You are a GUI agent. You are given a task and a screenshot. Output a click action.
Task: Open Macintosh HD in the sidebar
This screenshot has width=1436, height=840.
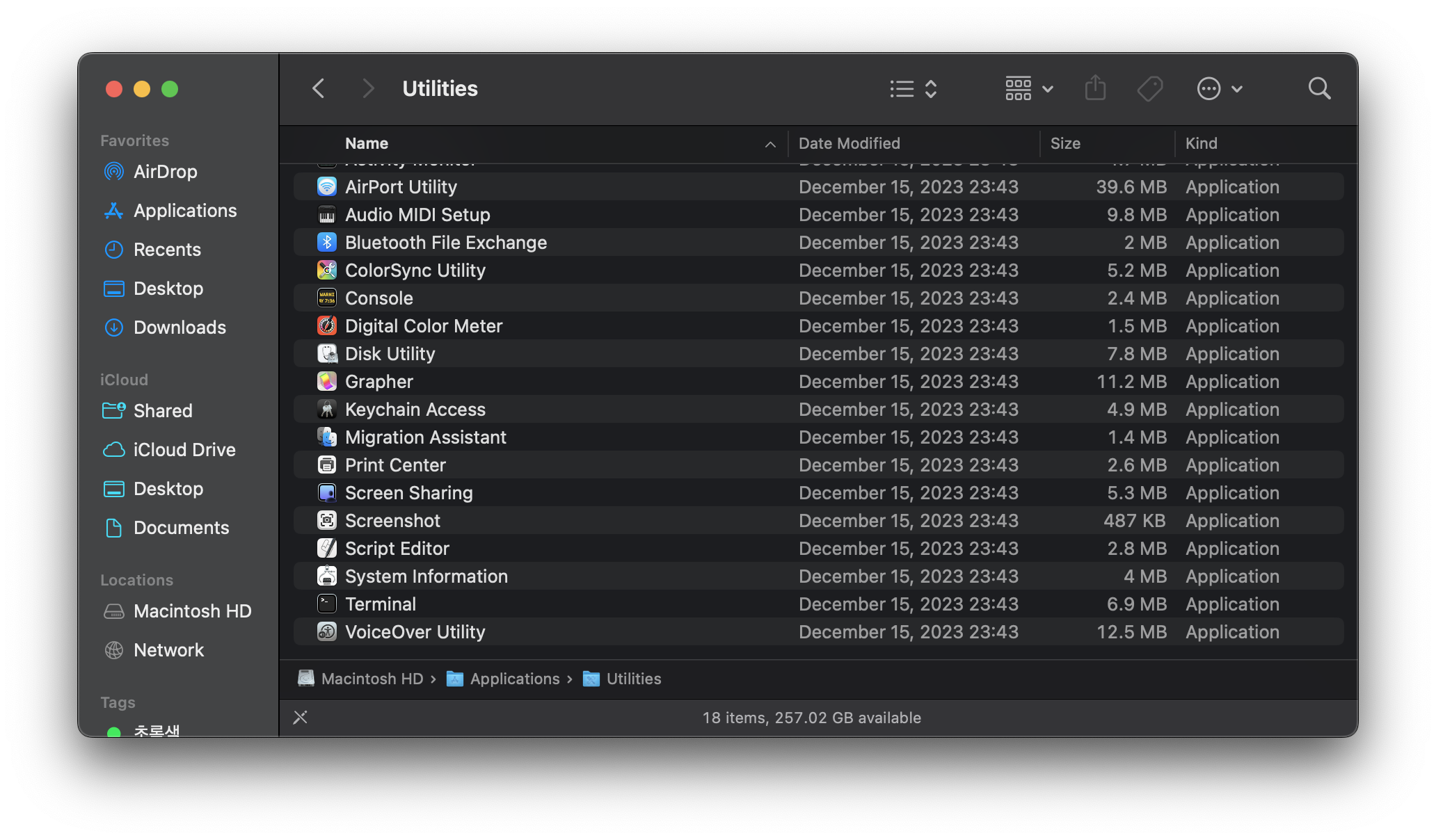(178, 611)
